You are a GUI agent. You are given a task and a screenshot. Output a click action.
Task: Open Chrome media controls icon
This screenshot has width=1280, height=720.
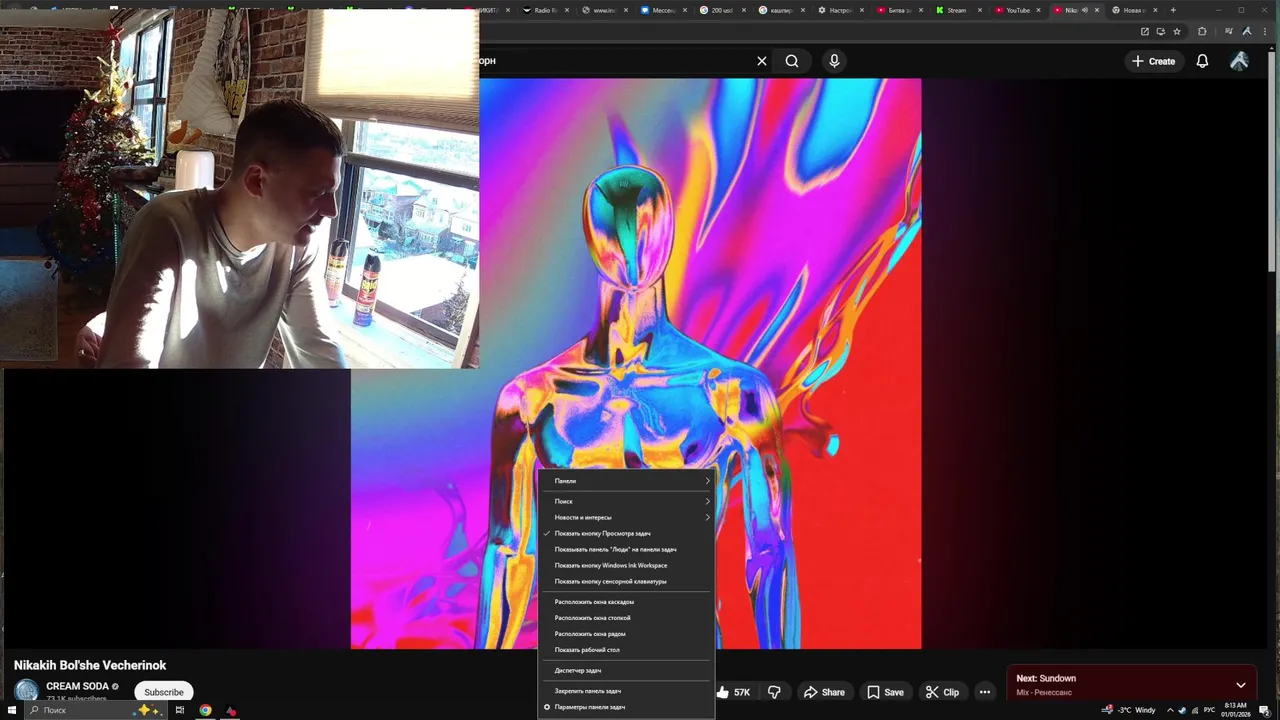(1229, 31)
